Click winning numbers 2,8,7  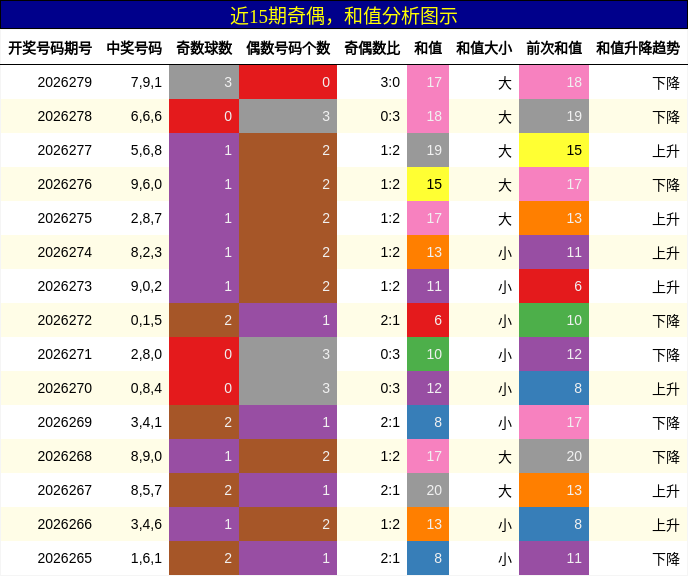[x=146, y=218]
